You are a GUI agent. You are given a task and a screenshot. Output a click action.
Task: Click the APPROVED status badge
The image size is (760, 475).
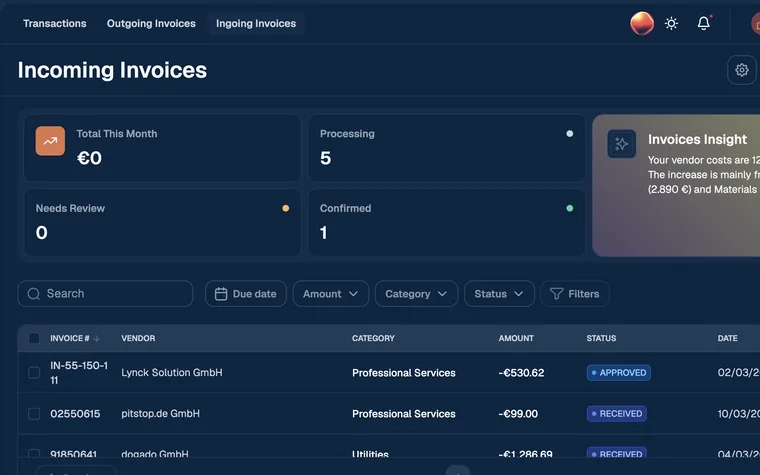tap(618, 373)
